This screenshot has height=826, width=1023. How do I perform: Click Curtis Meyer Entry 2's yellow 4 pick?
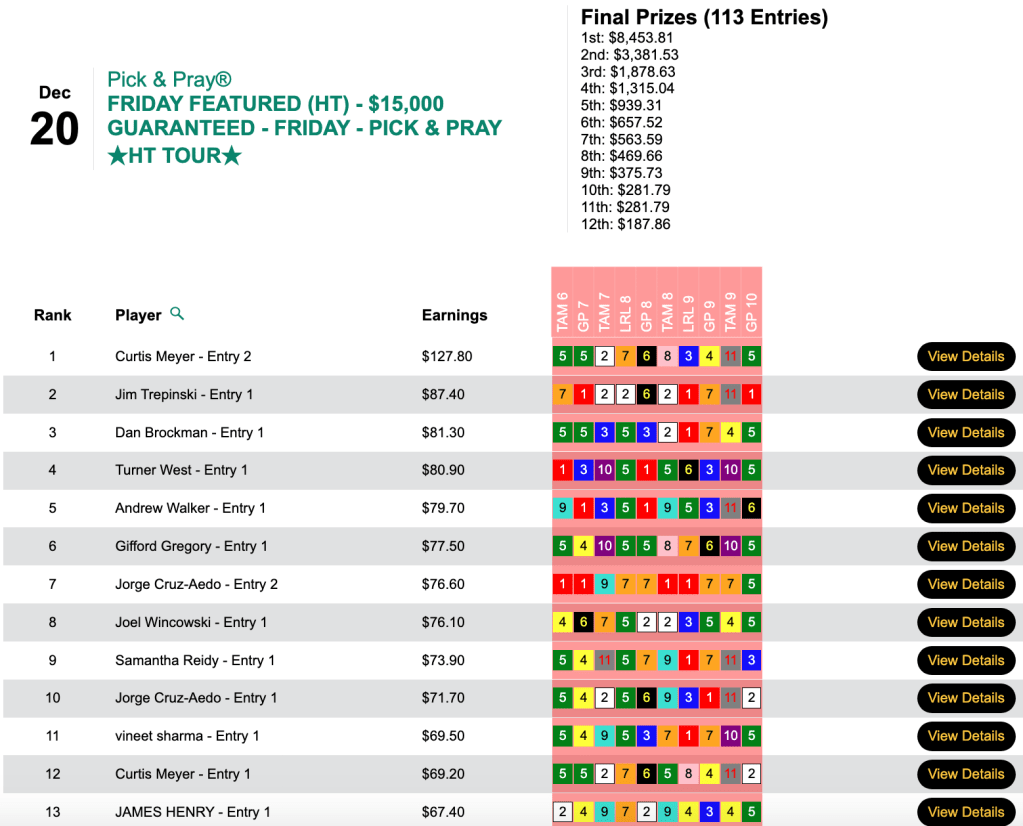(x=709, y=357)
